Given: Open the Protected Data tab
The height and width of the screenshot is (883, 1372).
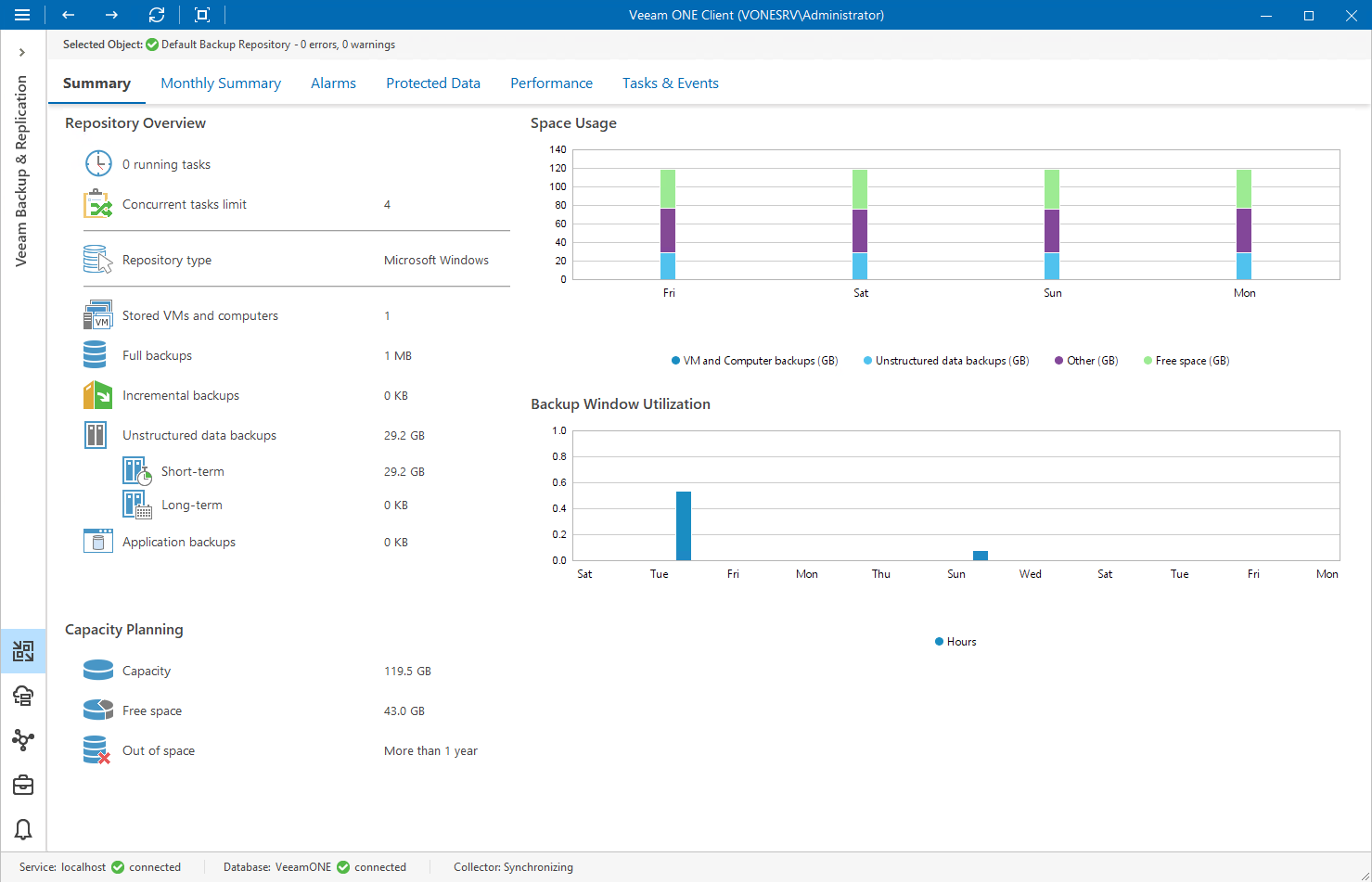Looking at the screenshot, I should pyautogui.click(x=433, y=83).
